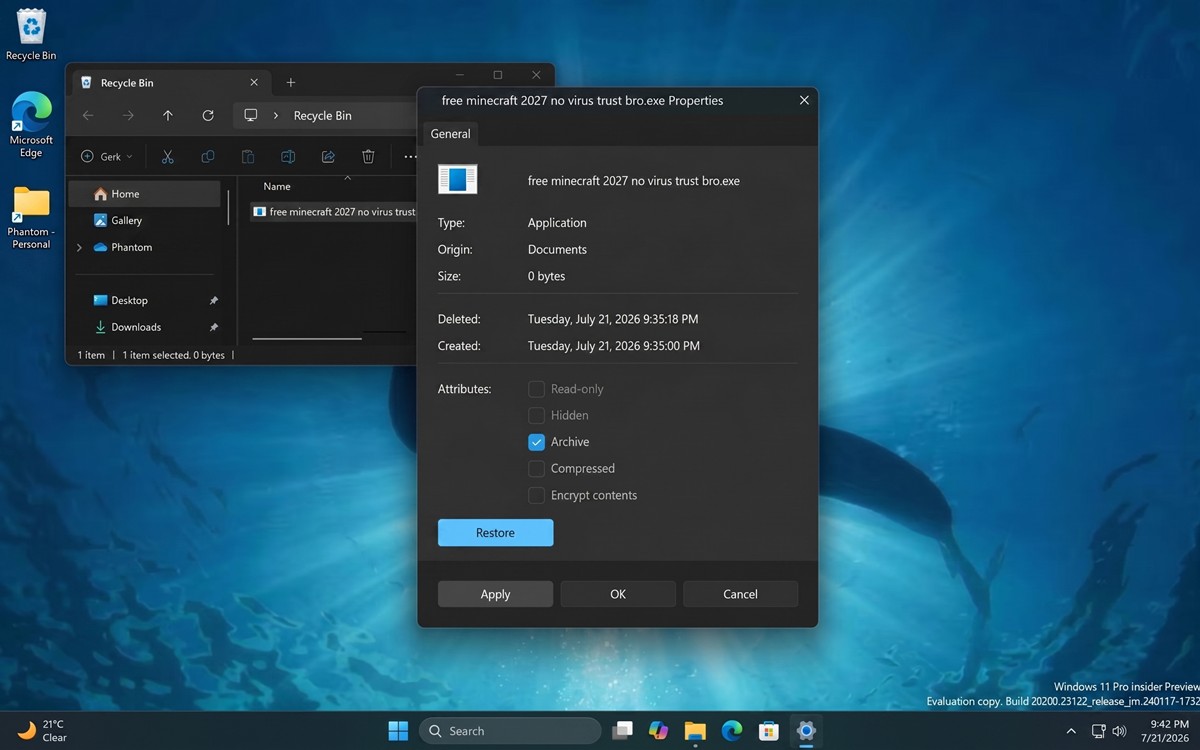The height and width of the screenshot is (750, 1200).
Task: Open Microsoft Store from taskbar
Action: 768,731
